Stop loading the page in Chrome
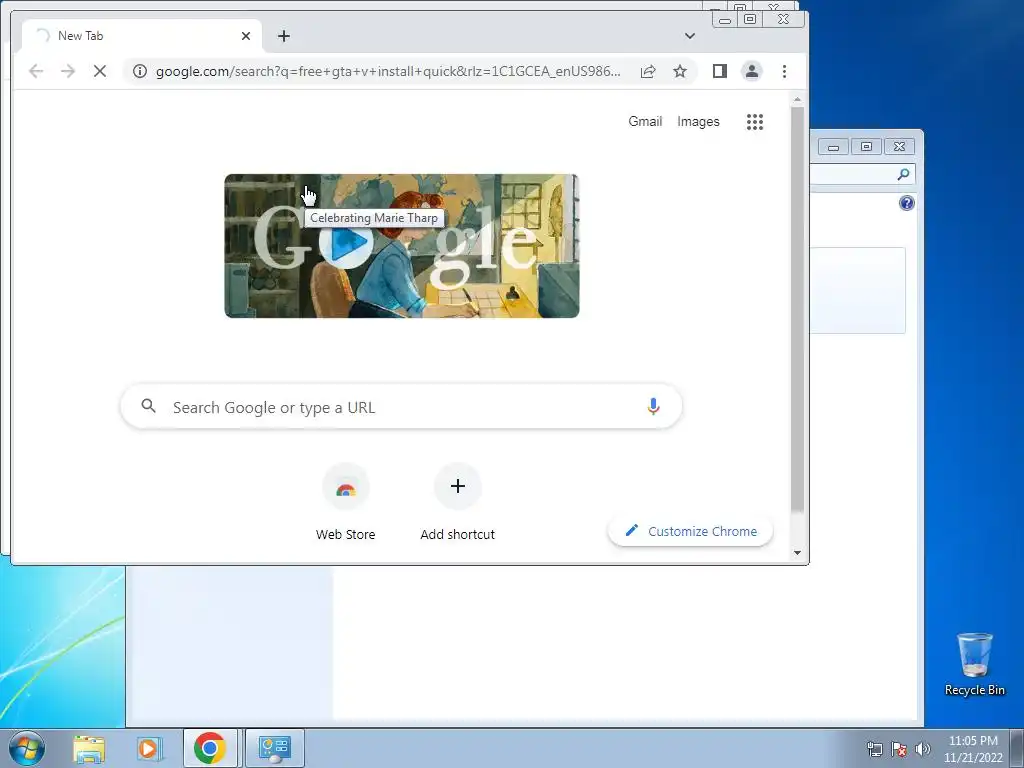The height and width of the screenshot is (768, 1024). tap(99, 71)
